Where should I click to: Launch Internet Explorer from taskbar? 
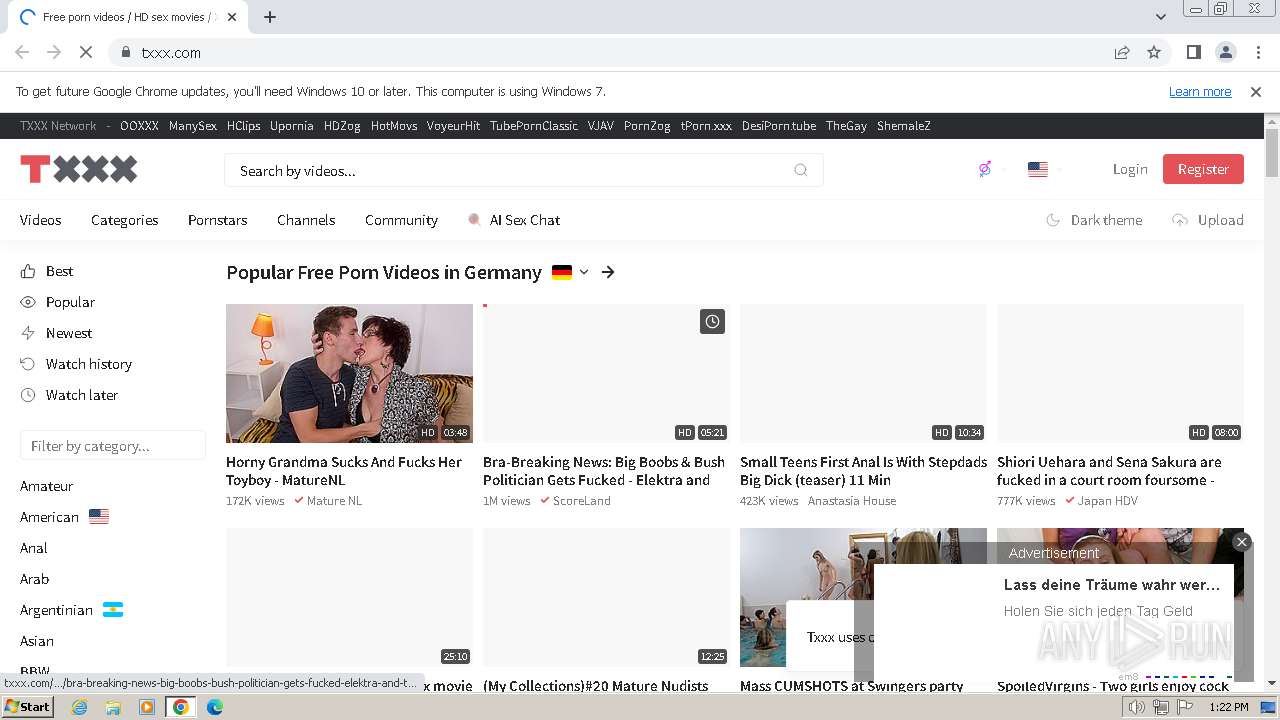(79, 707)
